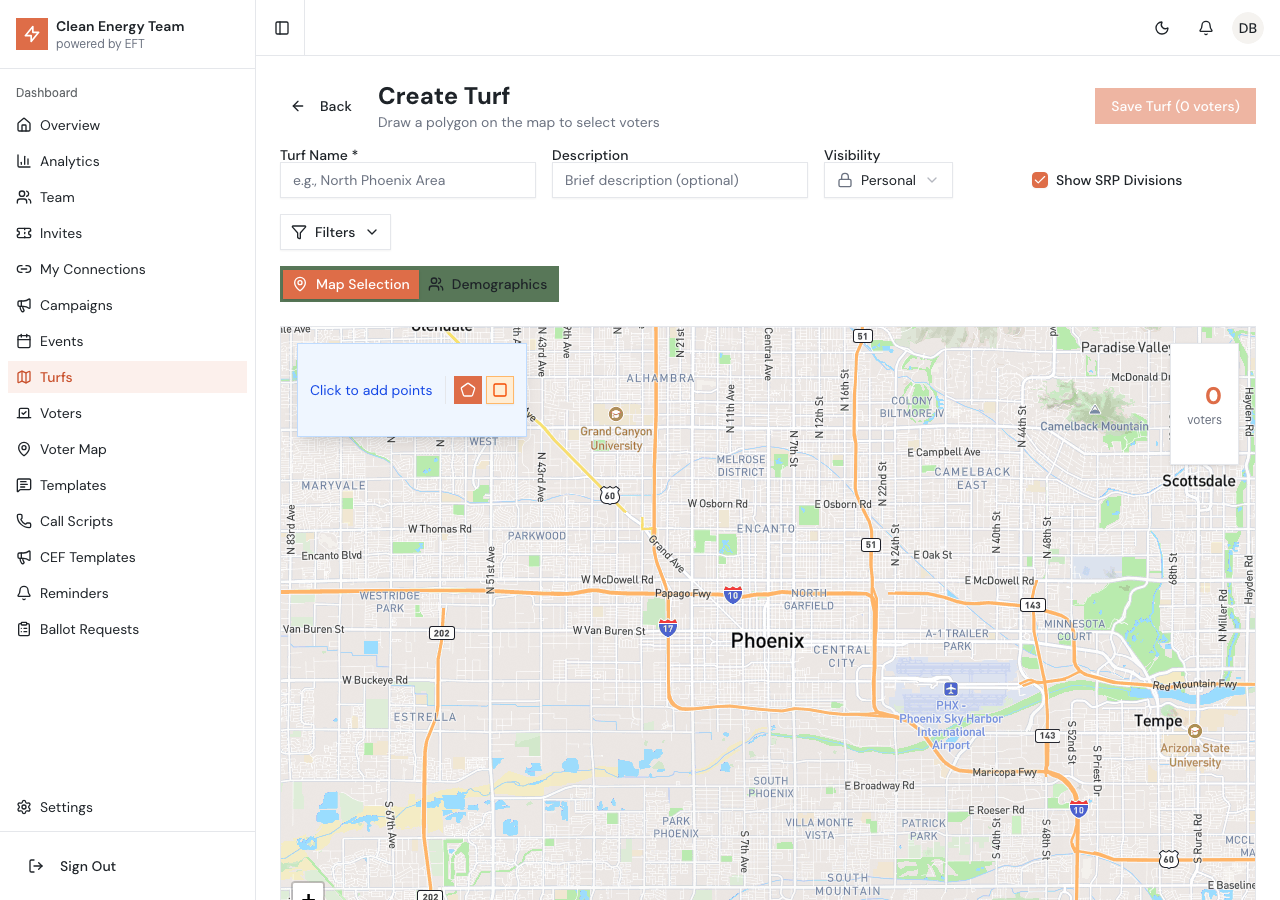Toggle dark mode with the moon icon

point(1162,28)
